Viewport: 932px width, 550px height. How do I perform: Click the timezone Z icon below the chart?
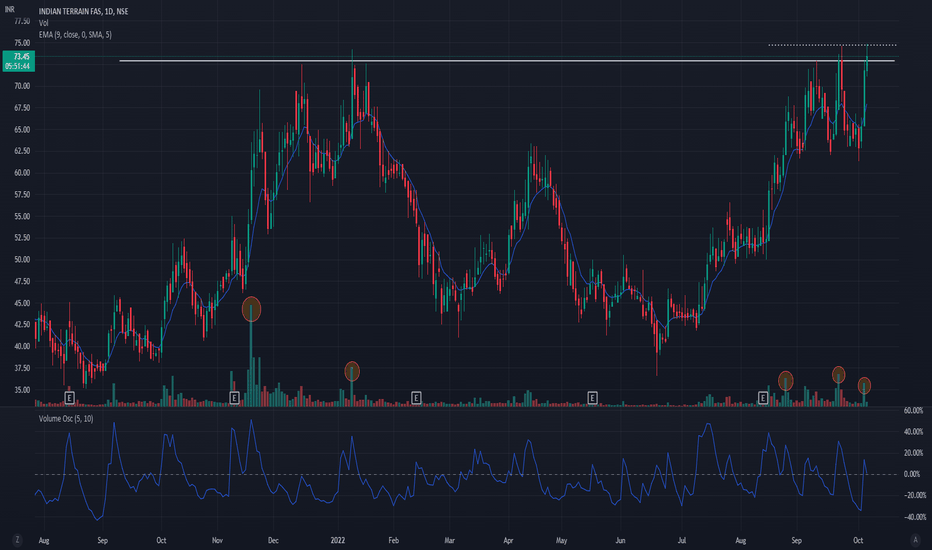coord(17,540)
